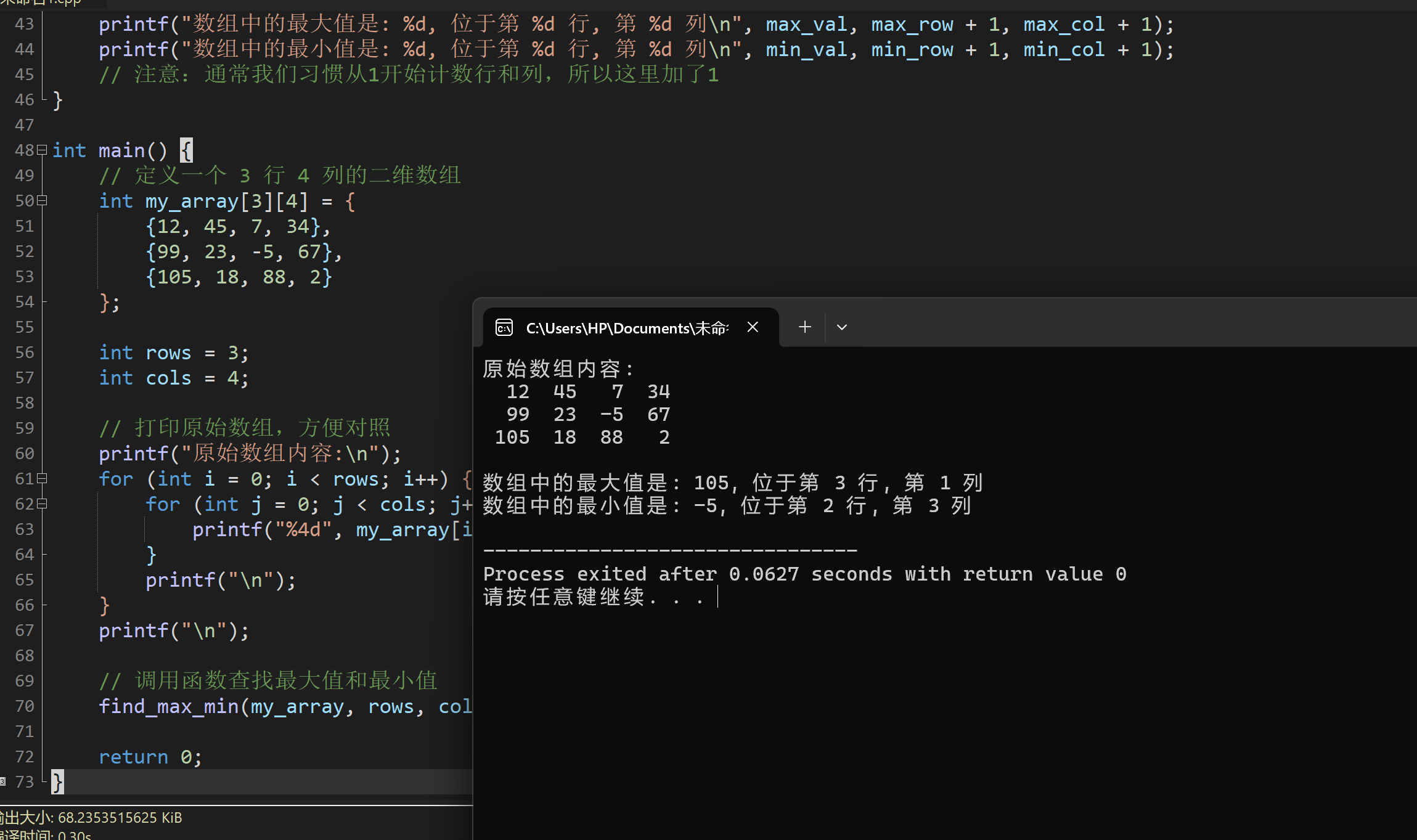Select the C:\Users\HP\Documents terminal tab

[626, 328]
